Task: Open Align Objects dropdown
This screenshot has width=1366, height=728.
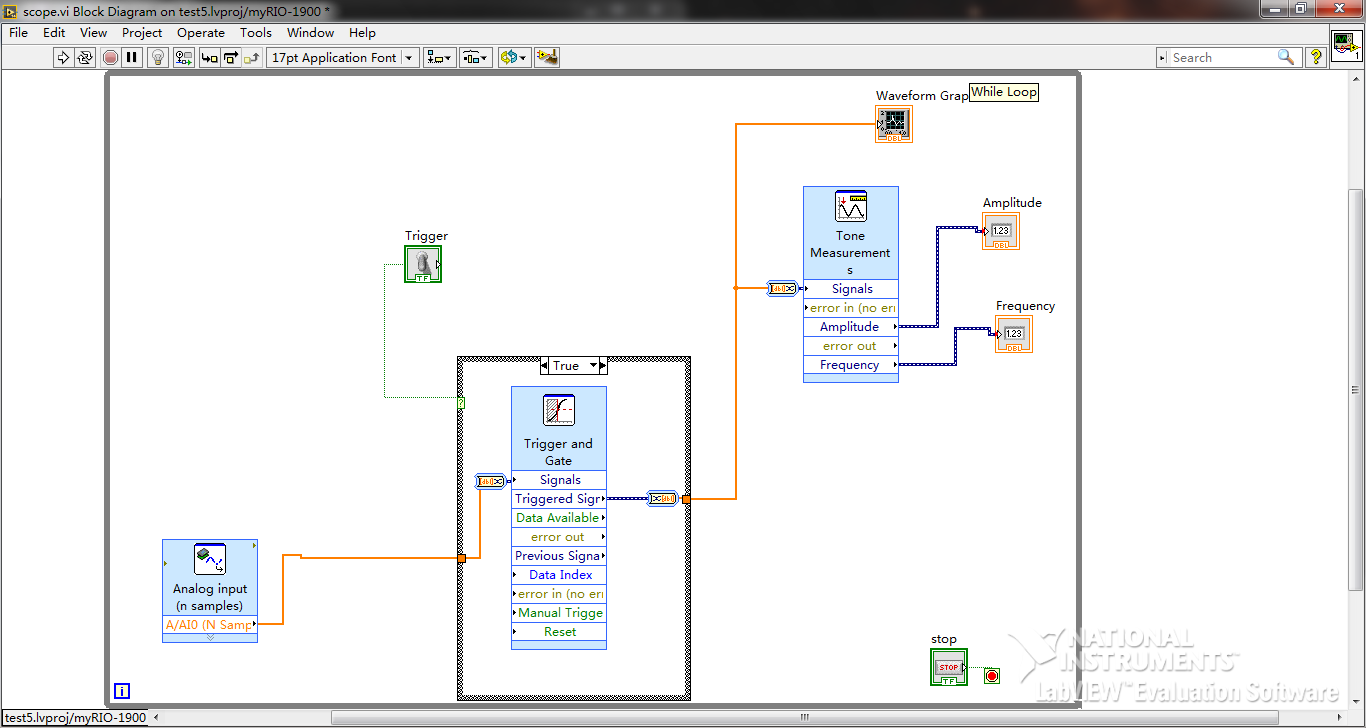Action: [x=440, y=58]
